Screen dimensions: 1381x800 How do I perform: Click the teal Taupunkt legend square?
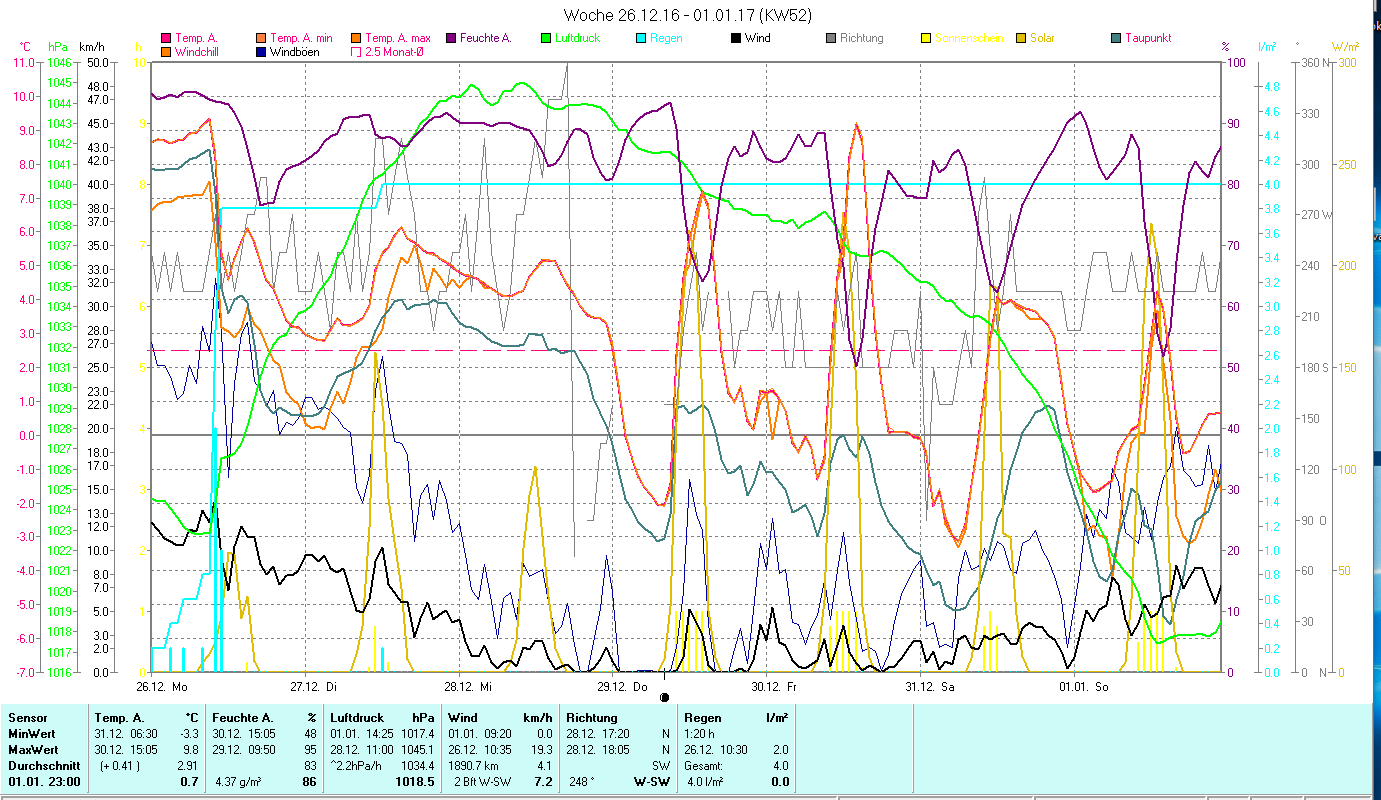pyautogui.click(x=1116, y=39)
